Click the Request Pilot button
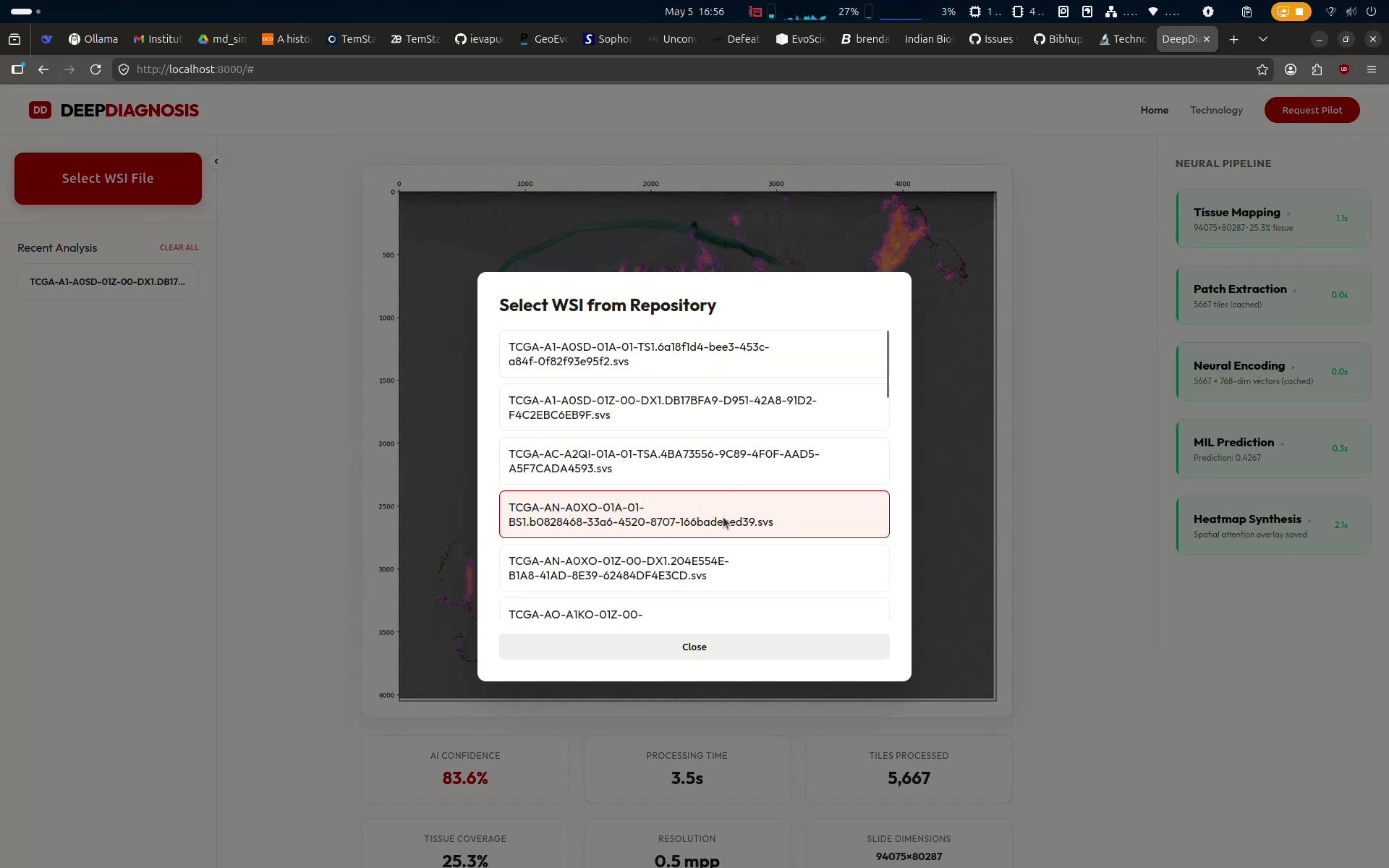The image size is (1389, 868). pyautogui.click(x=1312, y=110)
